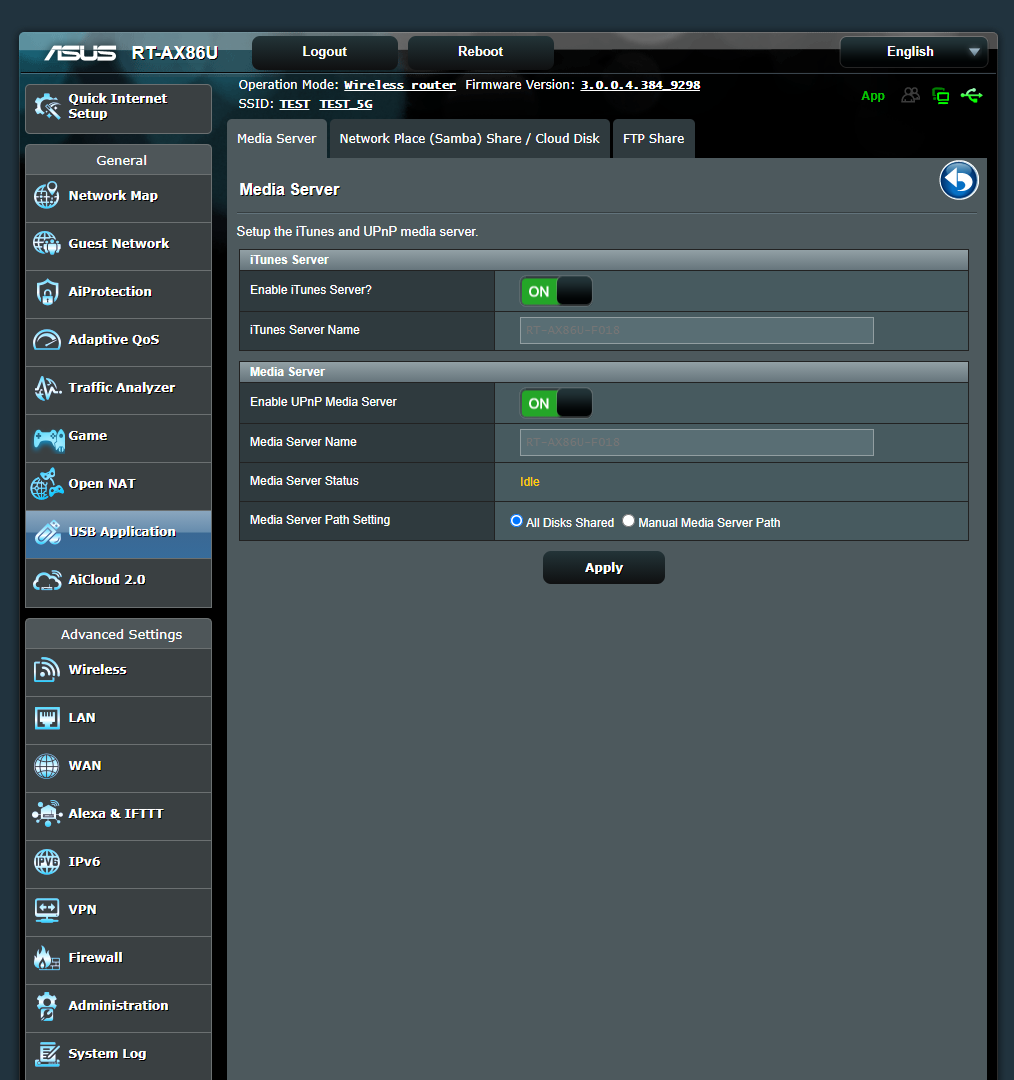Viewport: 1014px width, 1080px height.
Task: Click the Open NAT icon
Action: coord(47,484)
